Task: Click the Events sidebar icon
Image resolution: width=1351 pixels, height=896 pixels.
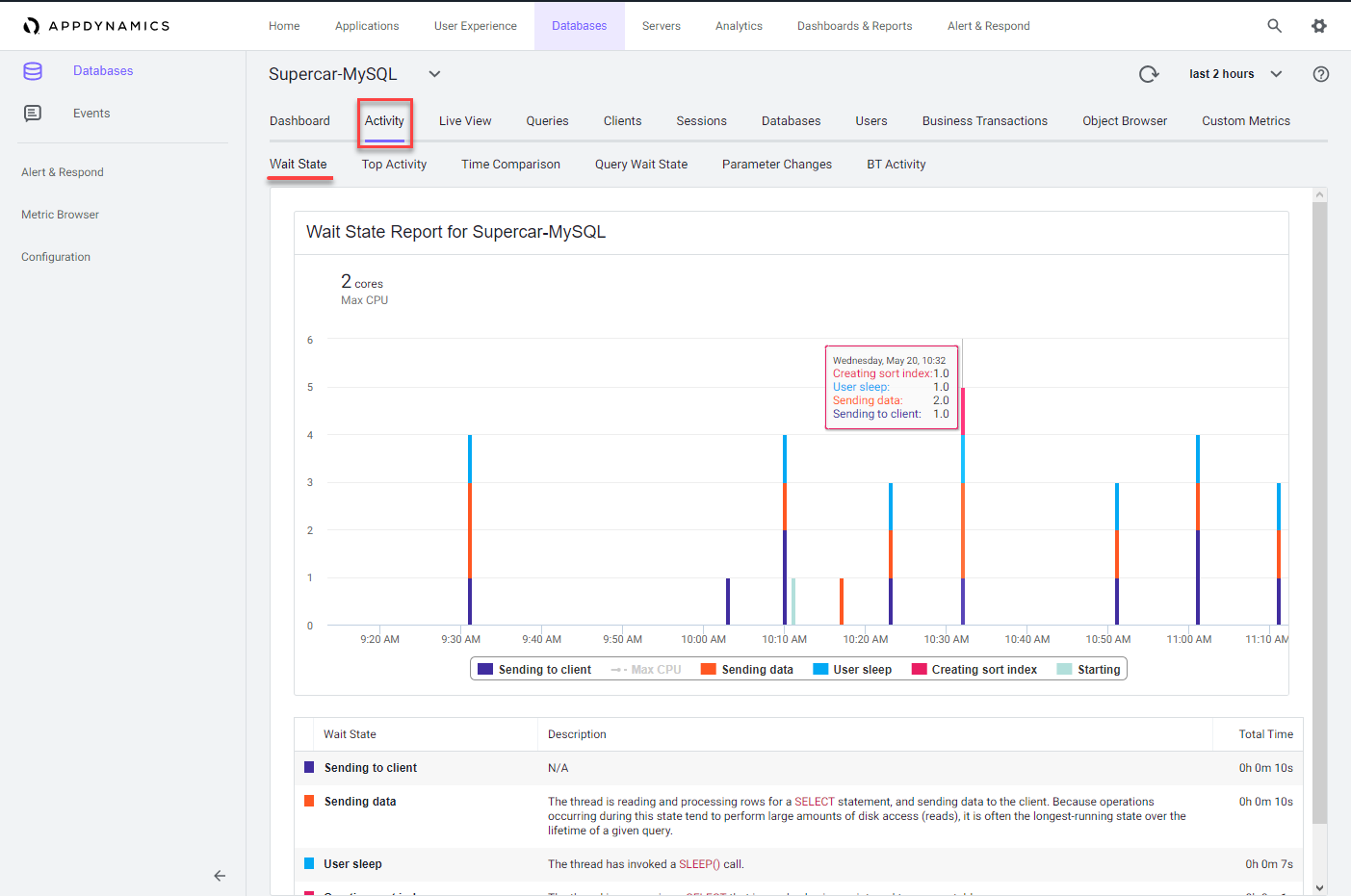Action: pyautogui.click(x=33, y=114)
